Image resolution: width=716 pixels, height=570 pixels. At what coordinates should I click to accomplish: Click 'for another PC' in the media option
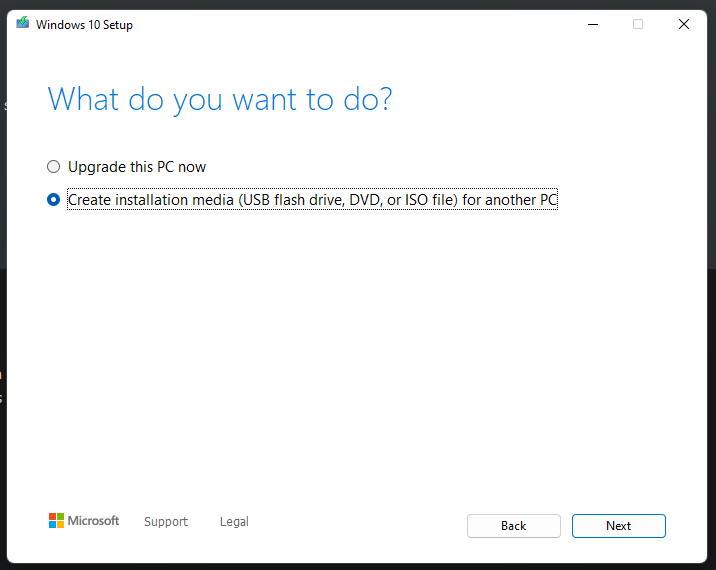pos(510,200)
